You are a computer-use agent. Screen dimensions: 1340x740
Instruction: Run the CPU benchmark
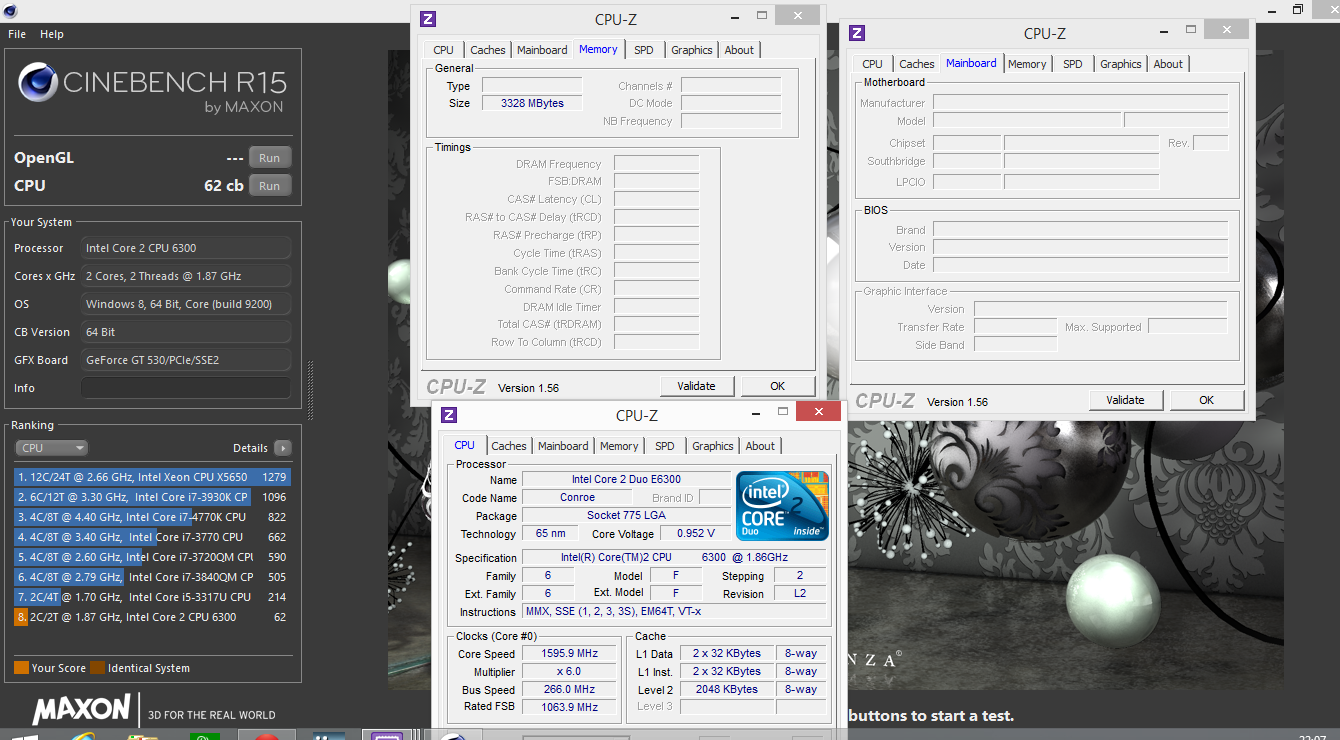click(x=270, y=186)
